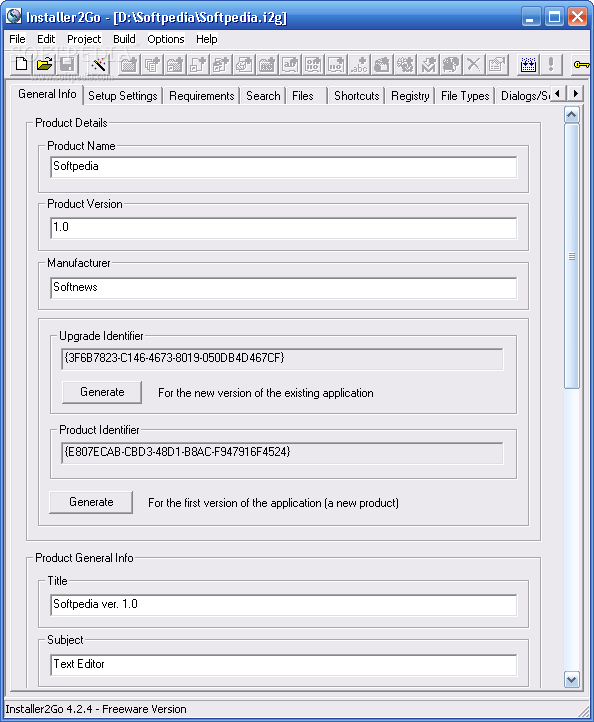The width and height of the screenshot is (594, 722).
Task: Switch to the Registry tab
Action: point(410,96)
